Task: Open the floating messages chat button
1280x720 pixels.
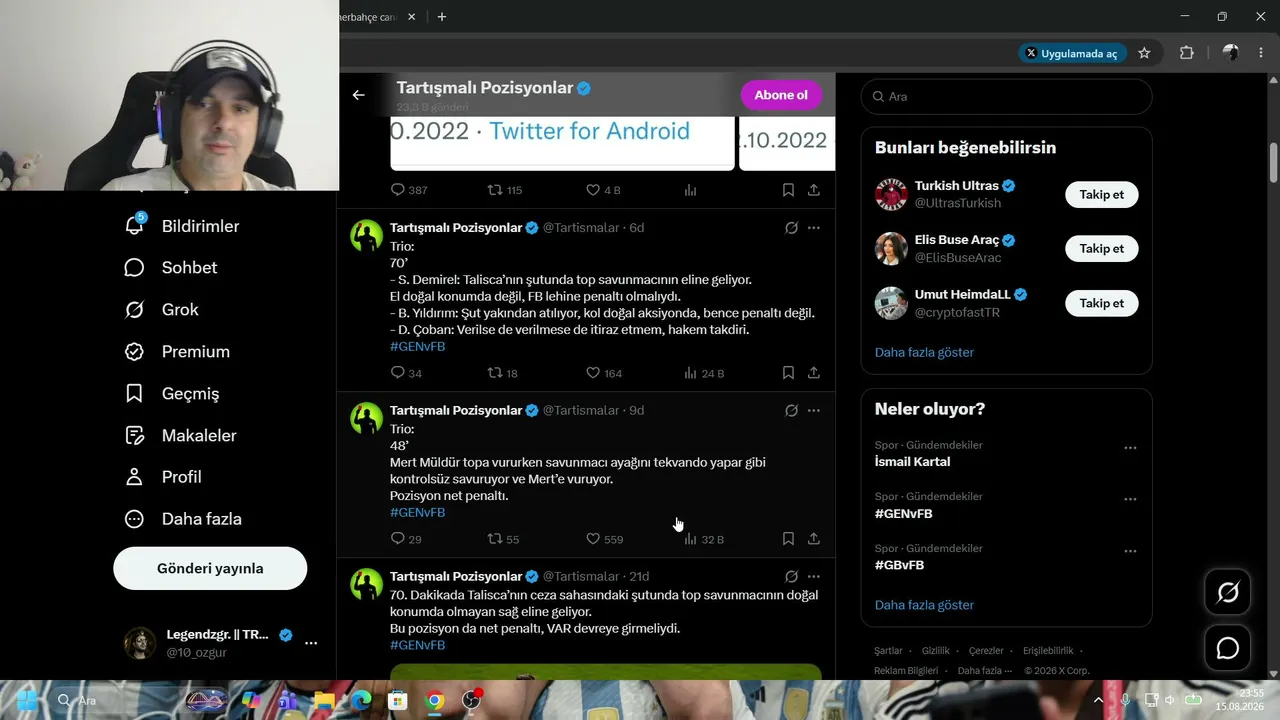Action: 1228,649
